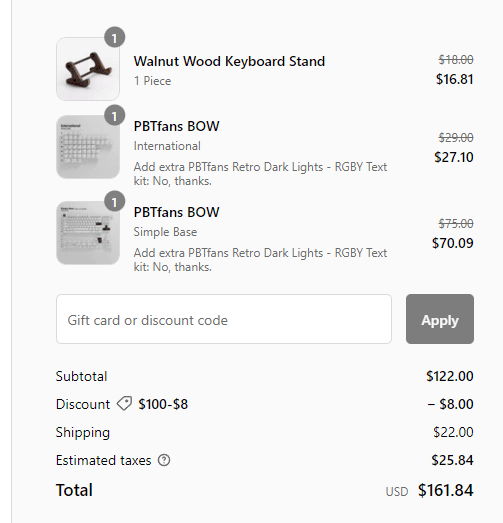Open the PBTfans BOW Simple Base thumbnail
The height and width of the screenshot is (523, 503).
[88, 233]
